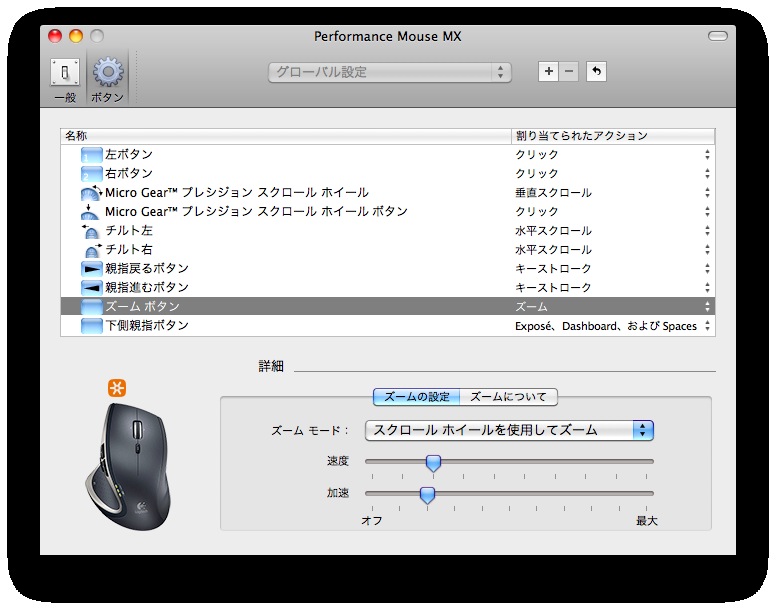Click the plus button to add a setting

(548, 72)
